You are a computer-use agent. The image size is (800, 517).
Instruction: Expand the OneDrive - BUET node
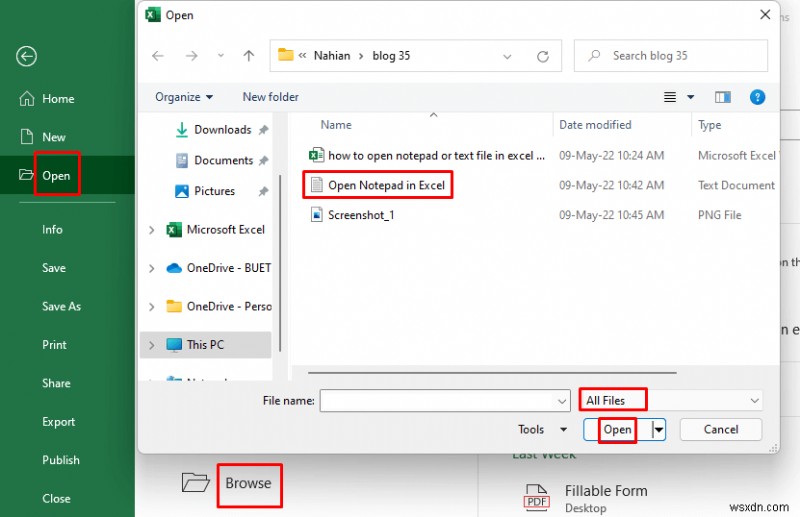pos(152,268)
